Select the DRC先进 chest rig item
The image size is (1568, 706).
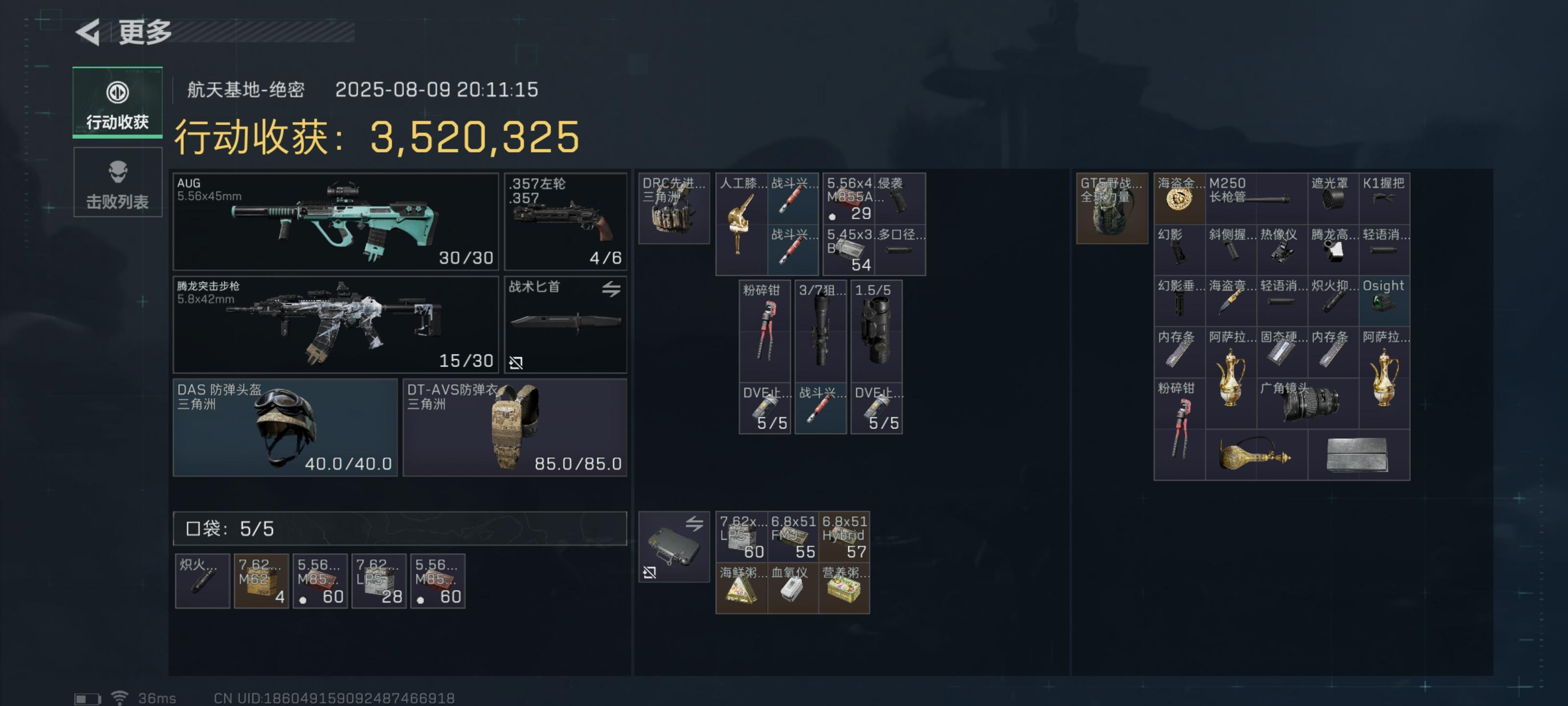(674, 208)
